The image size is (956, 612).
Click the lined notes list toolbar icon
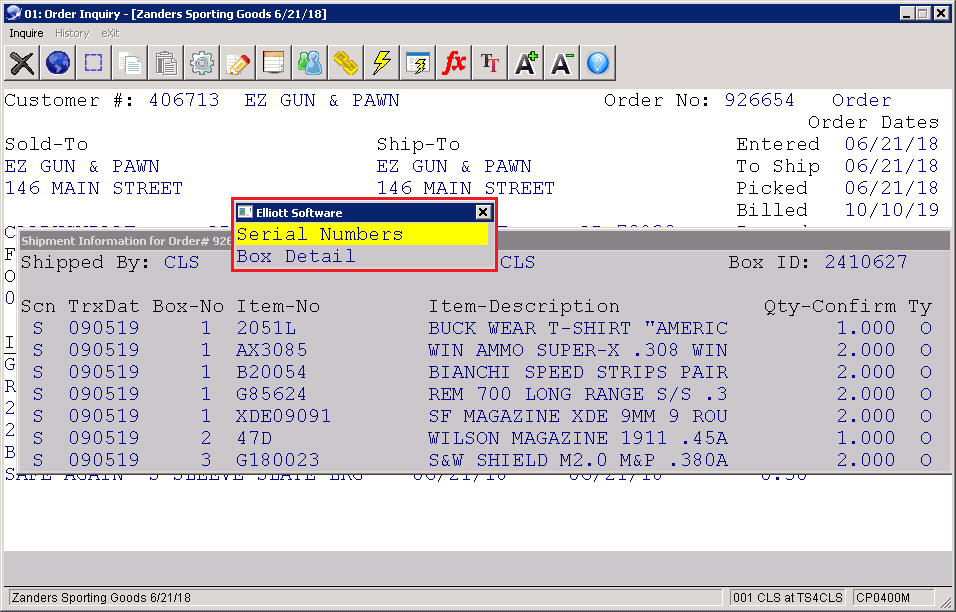point(274,63)
